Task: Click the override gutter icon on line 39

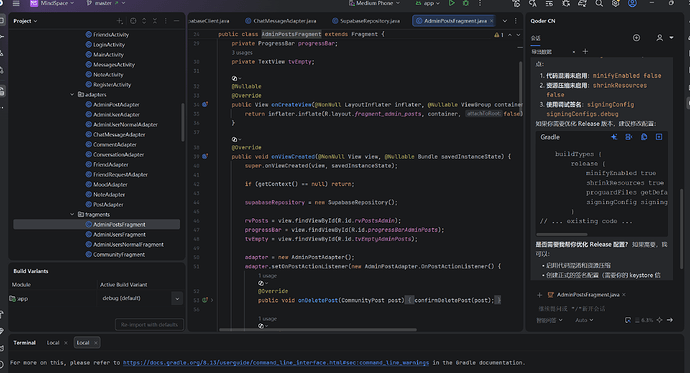Action: coord(205,156)
